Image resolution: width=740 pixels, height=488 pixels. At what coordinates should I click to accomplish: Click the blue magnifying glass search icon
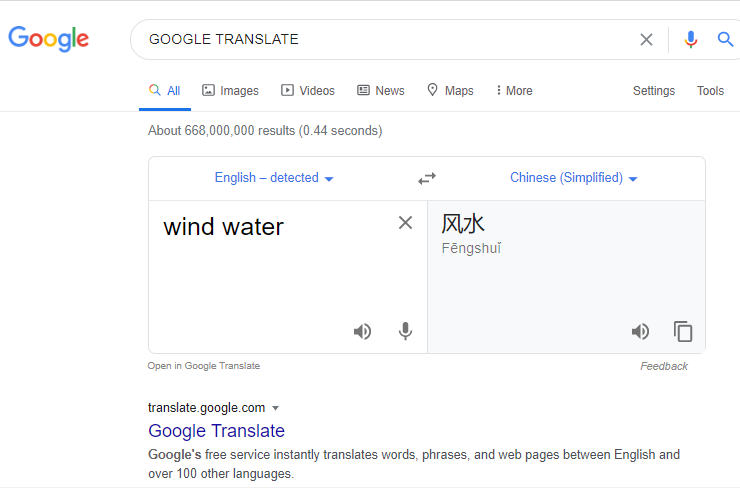click(x=725, y=39)
